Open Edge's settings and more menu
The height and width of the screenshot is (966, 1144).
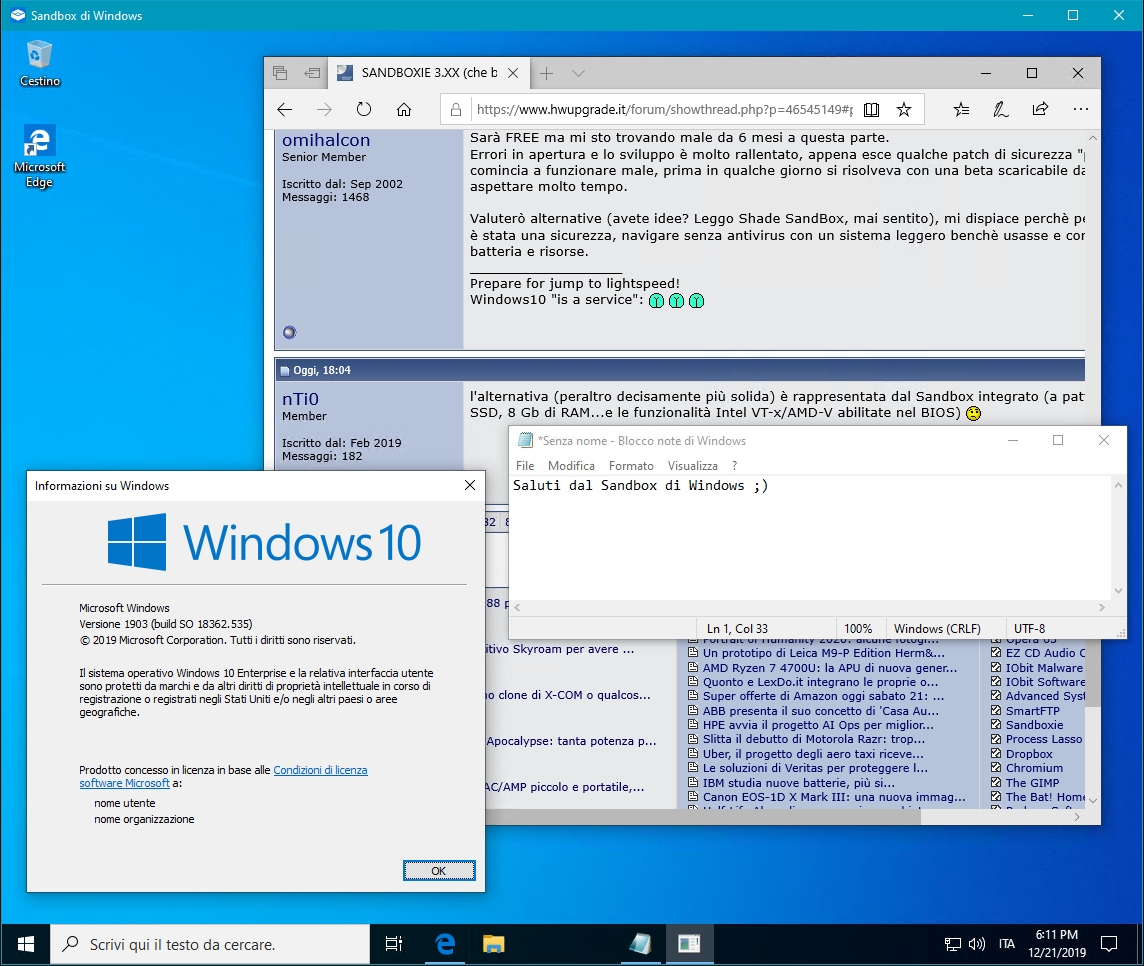1081,109
